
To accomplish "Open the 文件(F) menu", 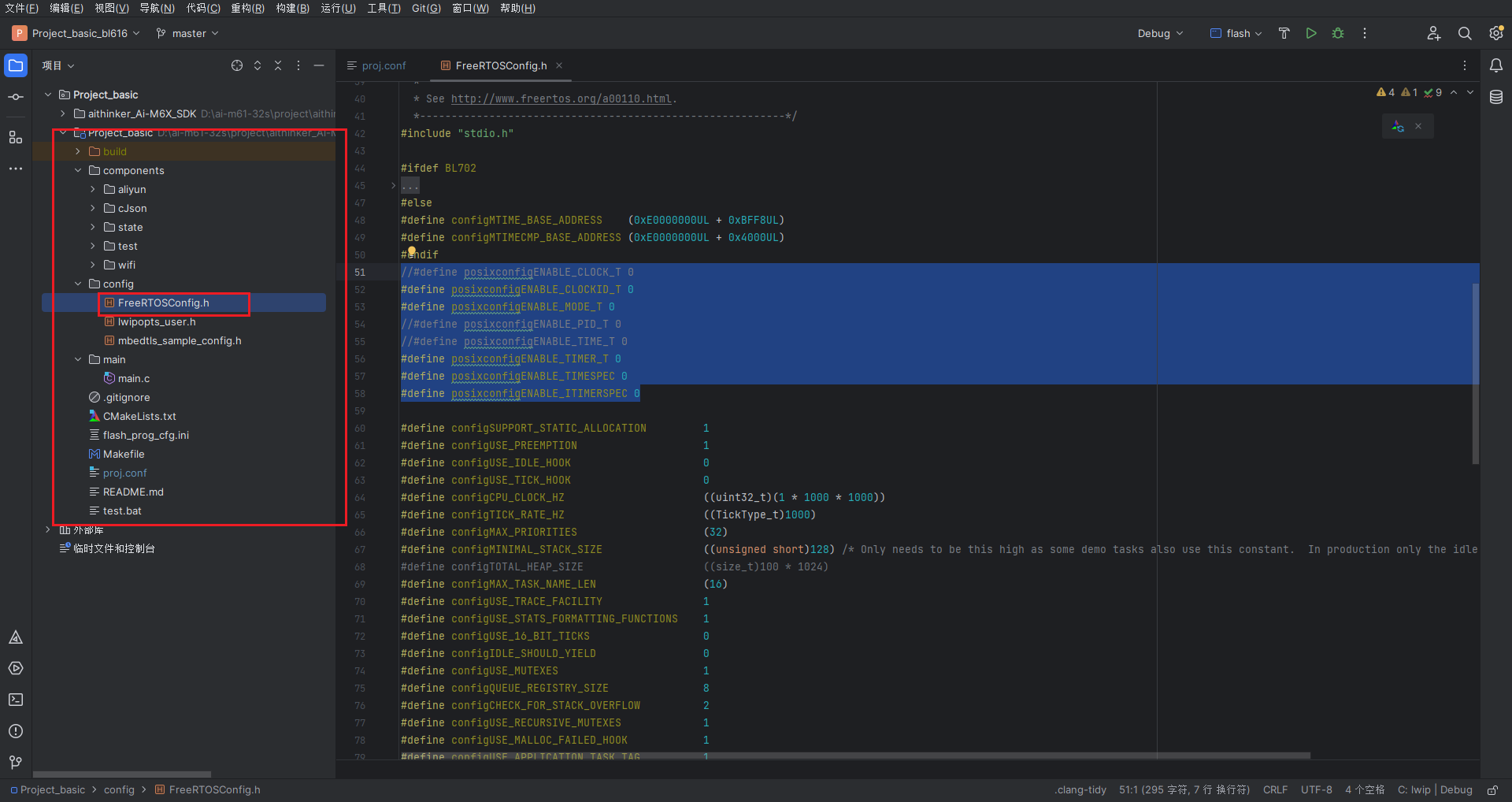I will pos(21,8).
